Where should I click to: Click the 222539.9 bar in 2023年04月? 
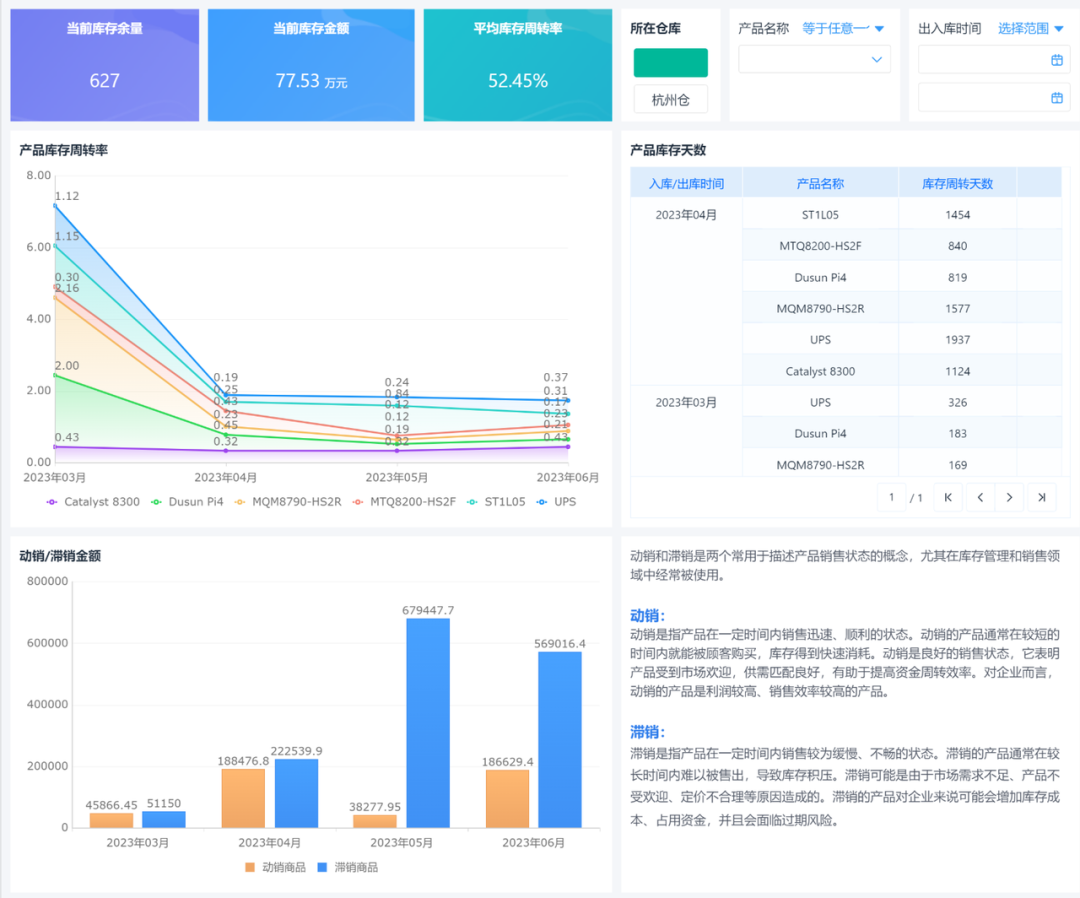296,793
